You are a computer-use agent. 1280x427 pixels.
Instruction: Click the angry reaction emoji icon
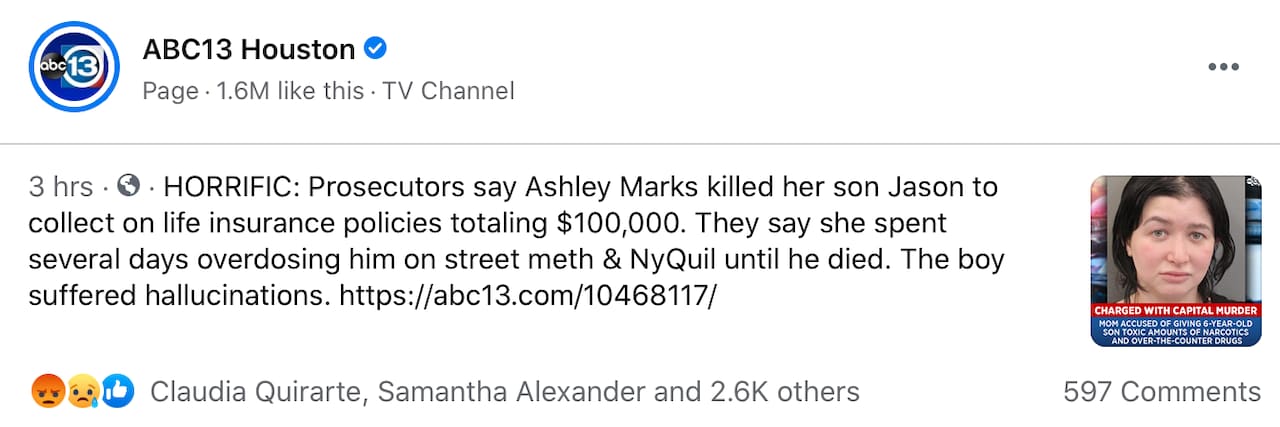46,391
